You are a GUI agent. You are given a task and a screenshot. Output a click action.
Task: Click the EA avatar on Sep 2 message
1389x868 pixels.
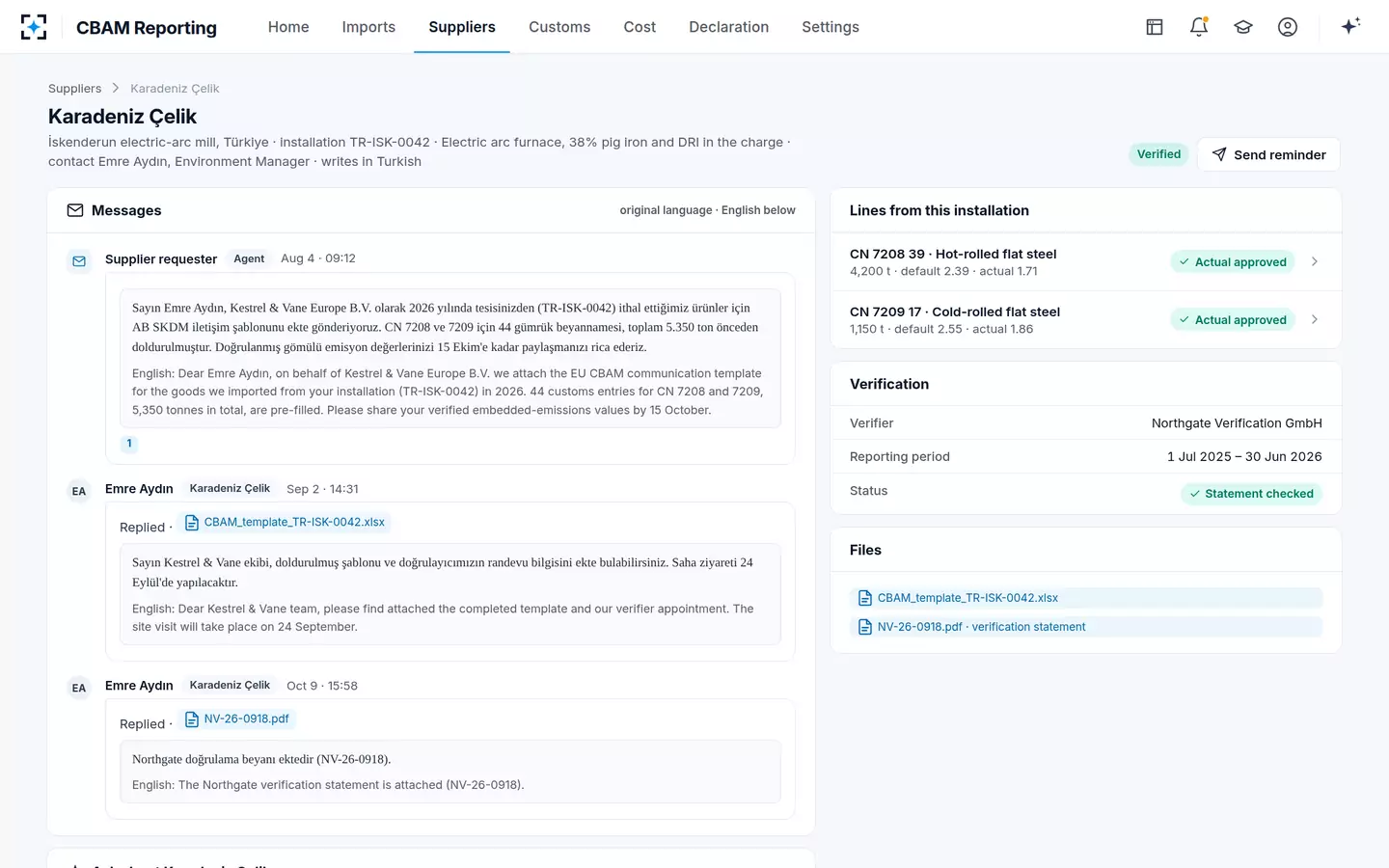pos(79,491)
